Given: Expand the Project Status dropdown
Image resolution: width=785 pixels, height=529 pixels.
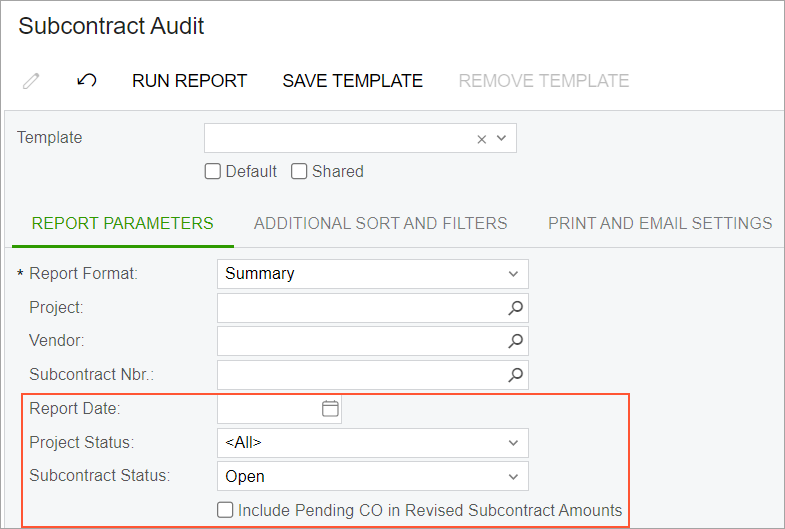Looking at the screenshot, I should point(372,442).
